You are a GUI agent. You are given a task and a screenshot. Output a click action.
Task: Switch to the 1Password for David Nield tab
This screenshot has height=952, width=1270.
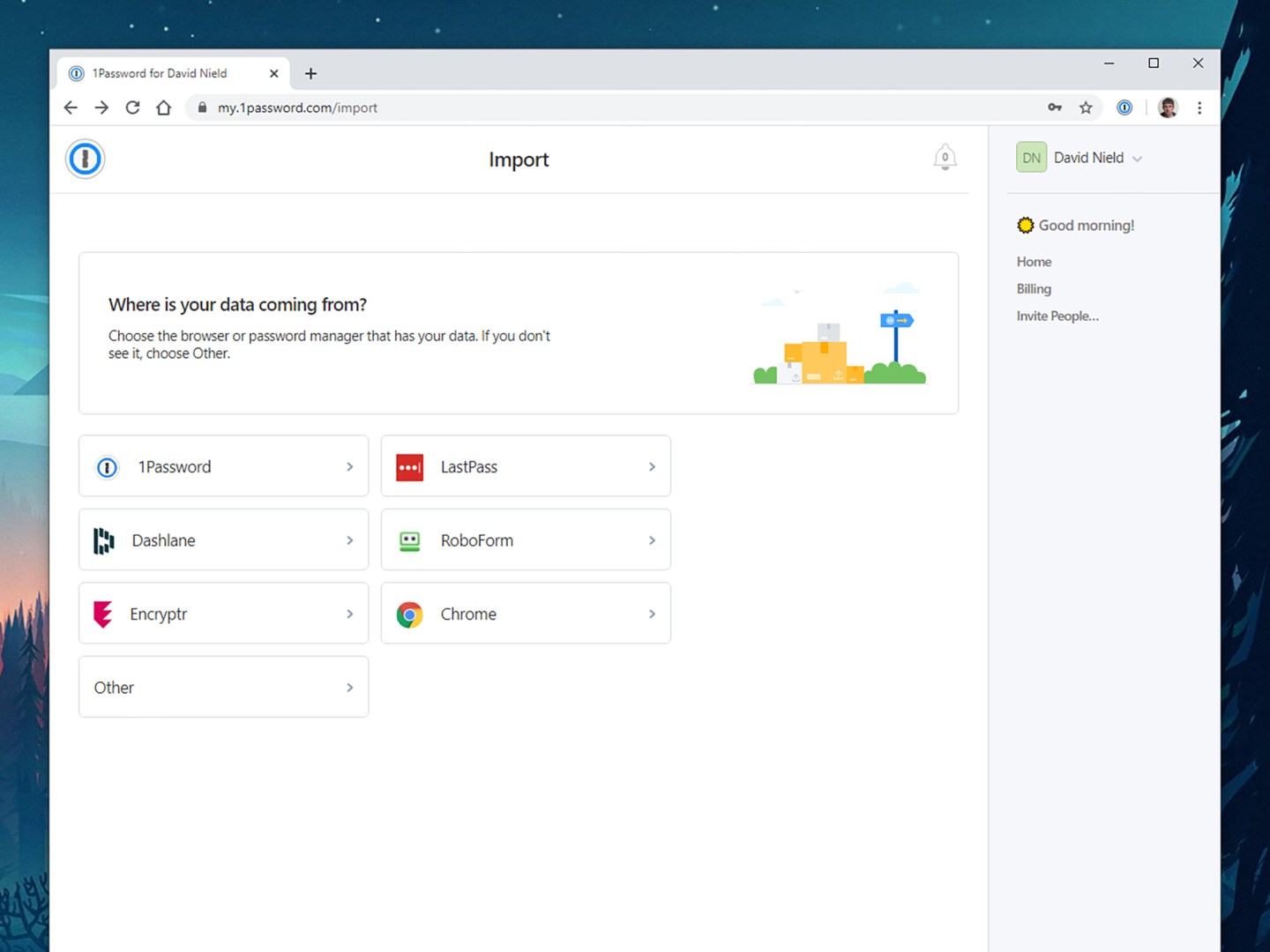159,73
